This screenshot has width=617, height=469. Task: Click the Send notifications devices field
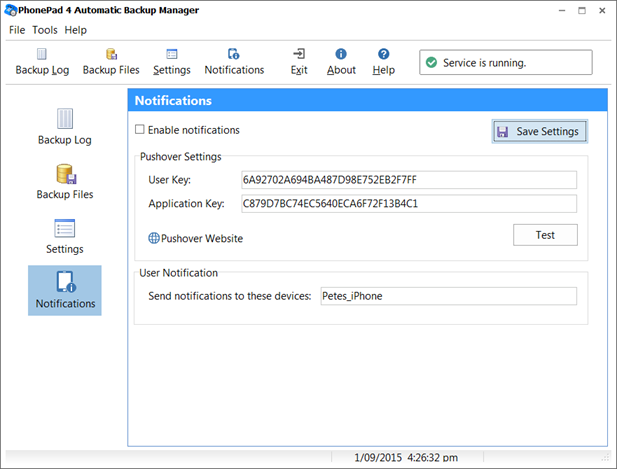tap(449, 296)
